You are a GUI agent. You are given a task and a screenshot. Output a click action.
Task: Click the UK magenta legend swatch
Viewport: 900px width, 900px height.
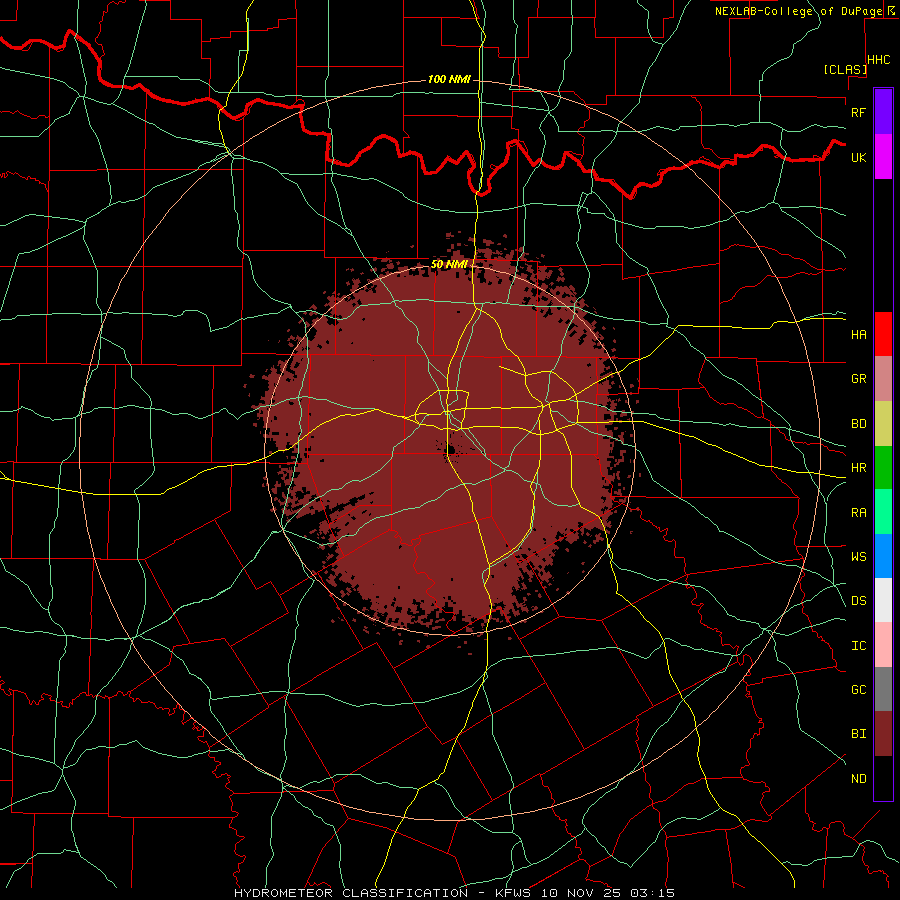click(x=883, y=157)
